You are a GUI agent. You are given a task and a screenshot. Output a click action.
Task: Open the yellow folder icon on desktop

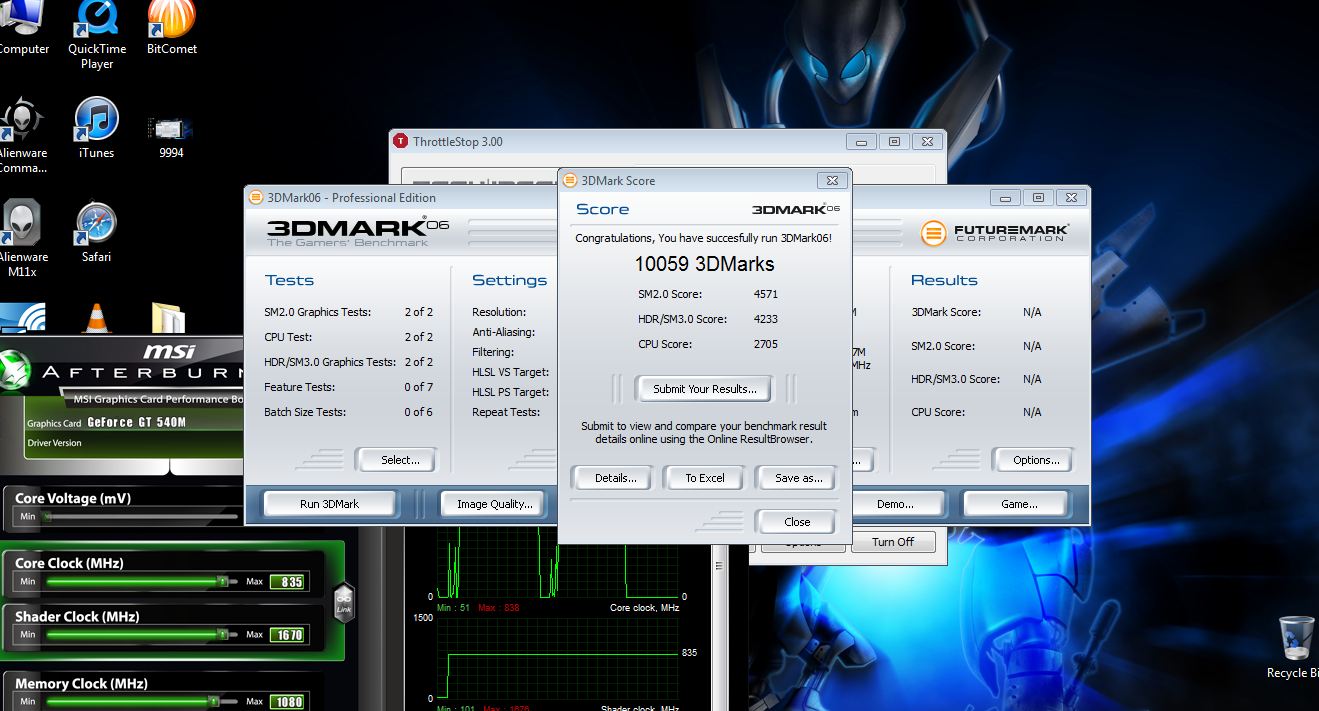click(168, 318)
